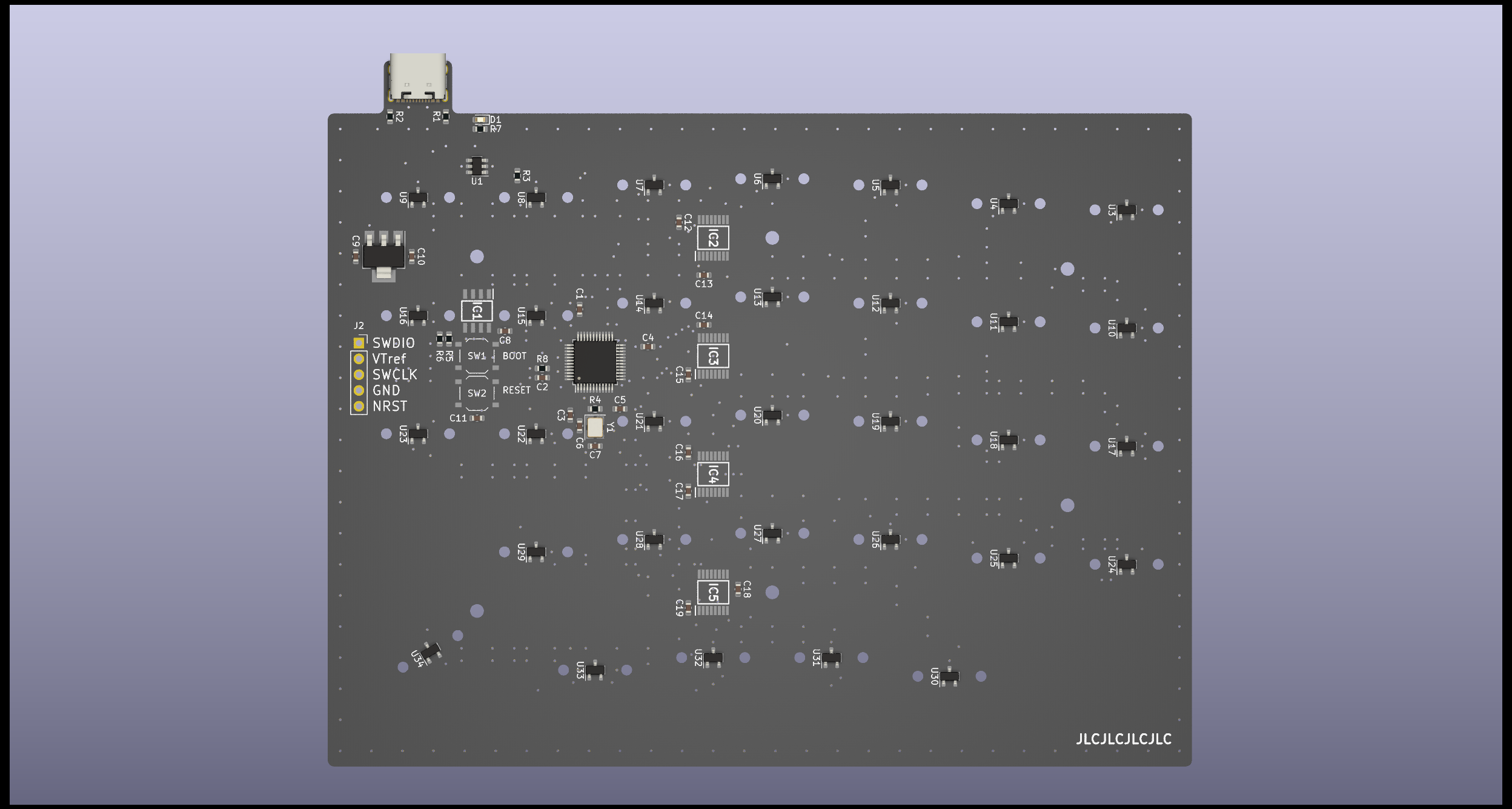Click the NRST header pin pad

click(x=359, y=406)
